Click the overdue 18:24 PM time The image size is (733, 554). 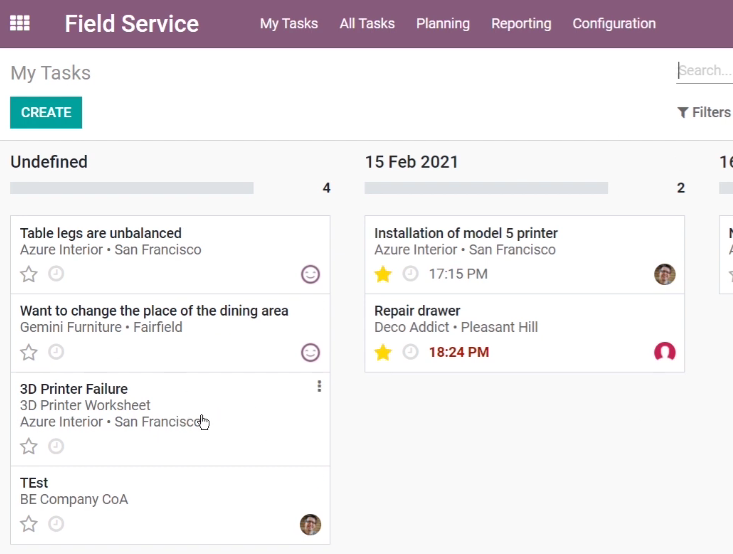[x=459, y=352]
